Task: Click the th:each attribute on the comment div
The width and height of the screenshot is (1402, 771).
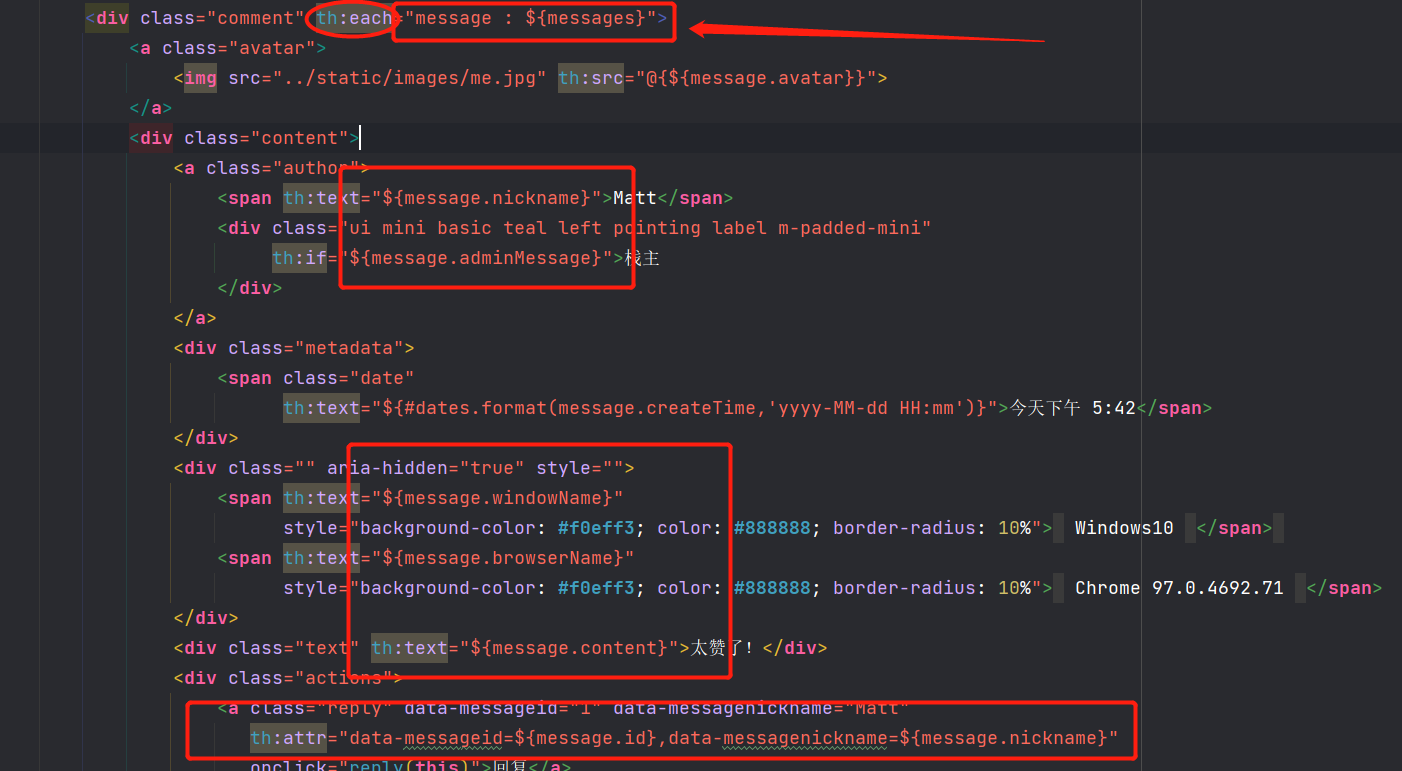Action: pos(354,18)
